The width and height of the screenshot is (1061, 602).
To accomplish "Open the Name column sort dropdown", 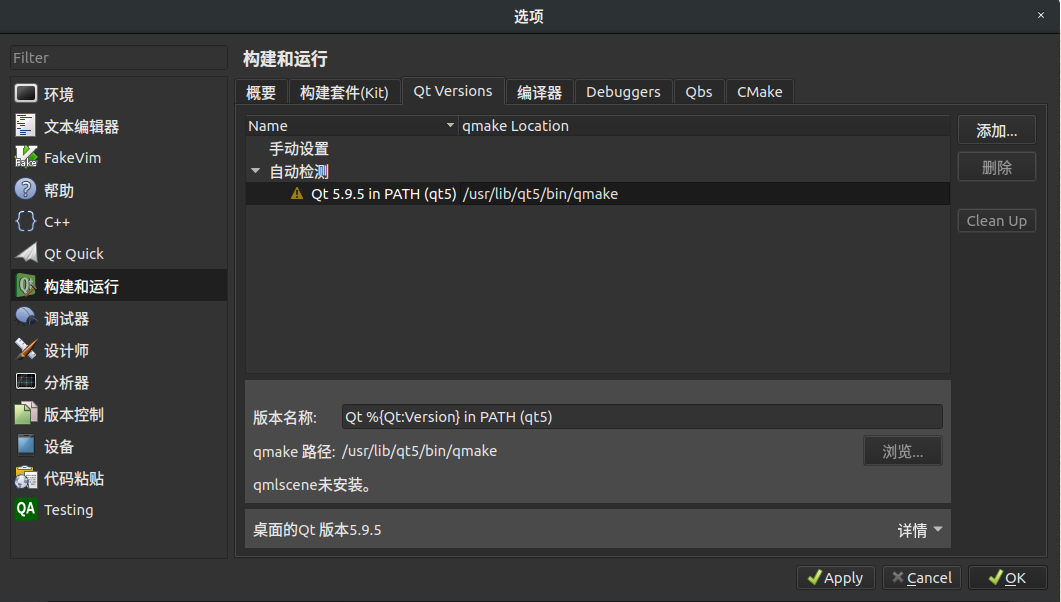I will click(x=449, y=125).
